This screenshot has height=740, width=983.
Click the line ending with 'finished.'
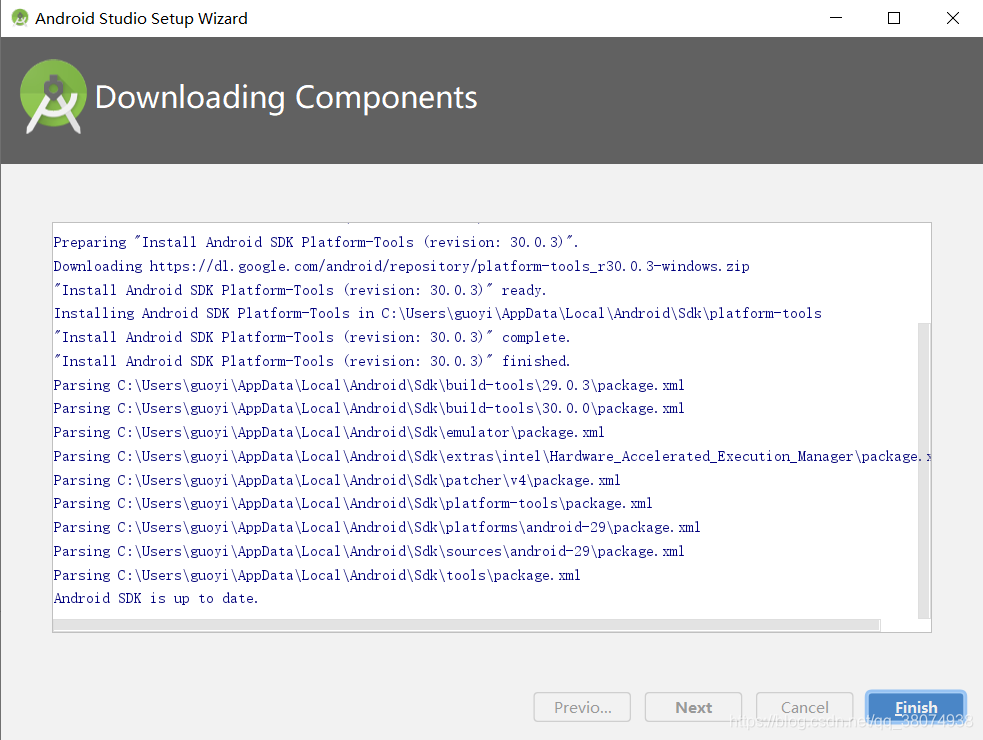[x=312, y=361]
